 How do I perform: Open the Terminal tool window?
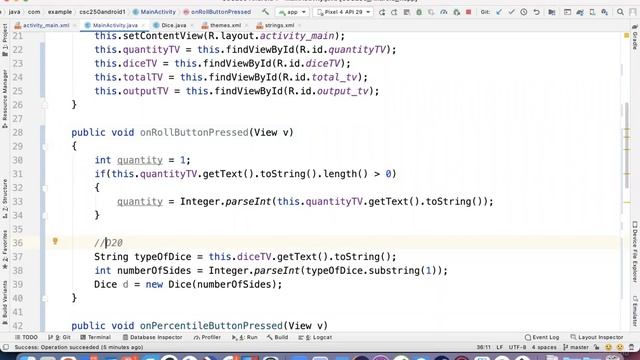[96, 338]
